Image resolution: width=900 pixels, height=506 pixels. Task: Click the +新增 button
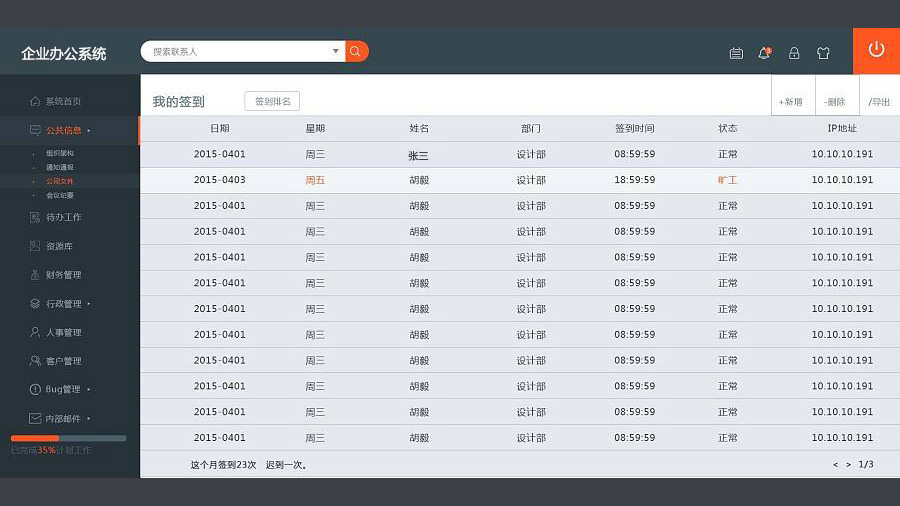click(x=791, y=101)
